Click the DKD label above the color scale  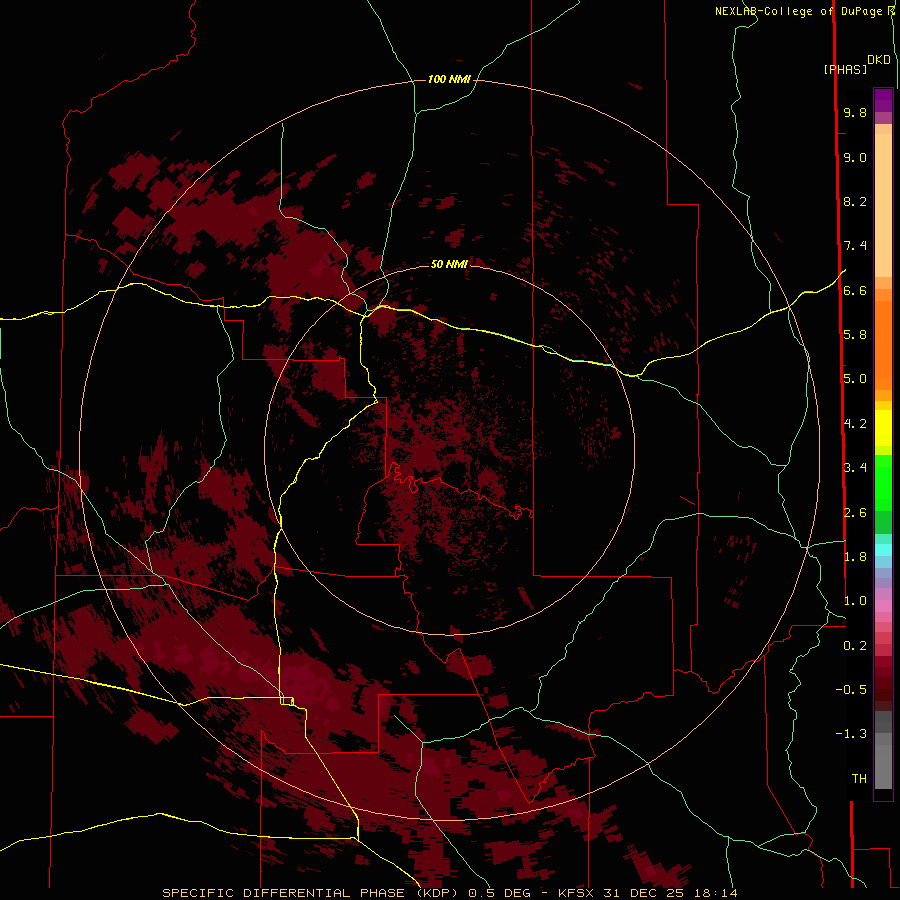coord(879,60)
